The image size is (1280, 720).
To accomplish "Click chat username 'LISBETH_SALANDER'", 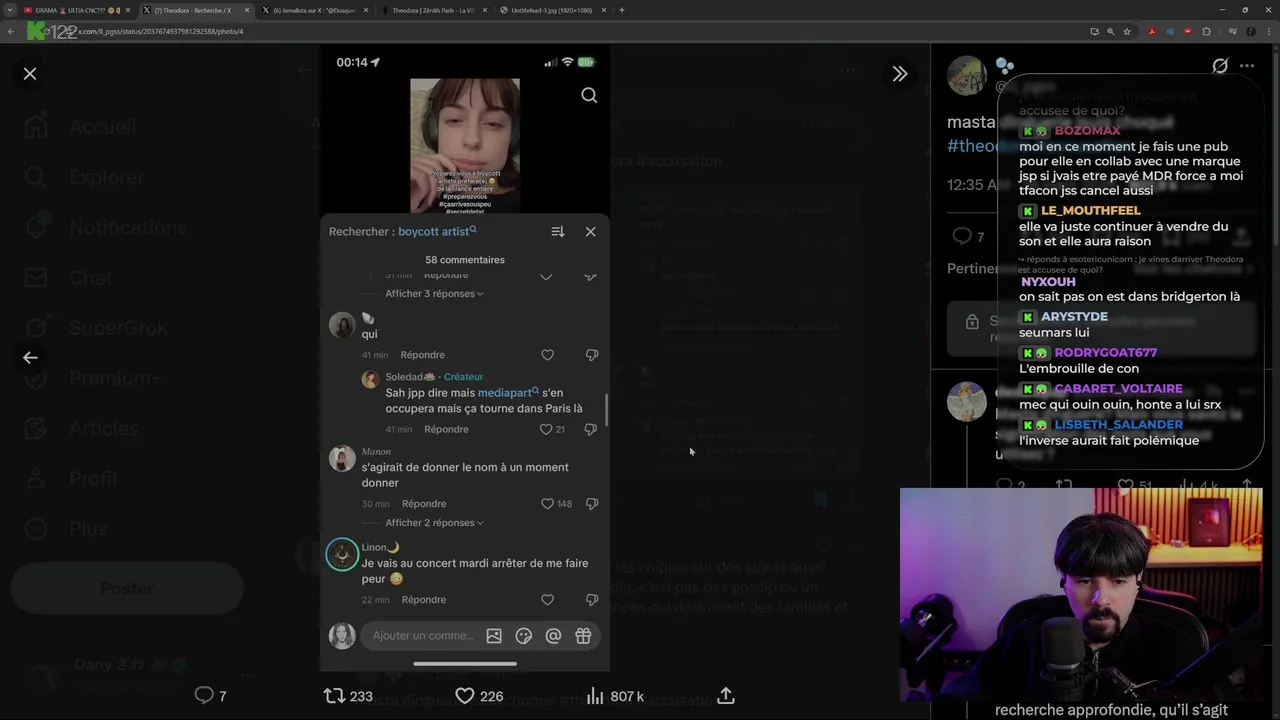I will click(1118, 425).
